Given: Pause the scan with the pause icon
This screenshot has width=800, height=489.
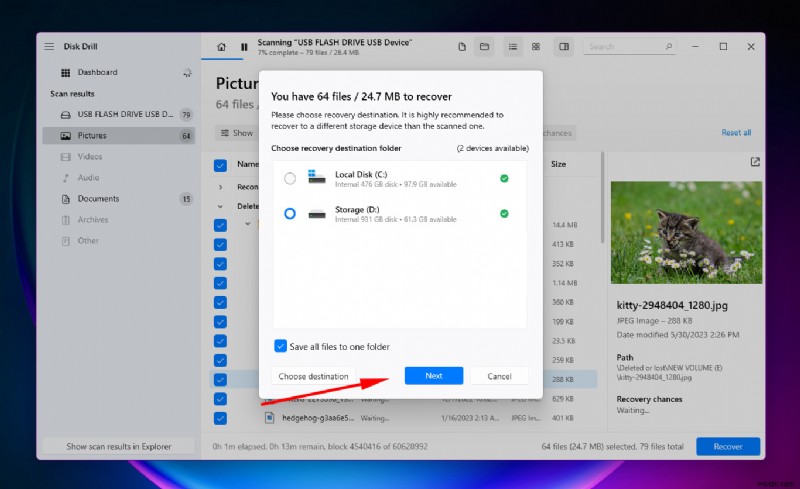Looking at the screenshot, I should pyautogui.click(x=244, y=47).
